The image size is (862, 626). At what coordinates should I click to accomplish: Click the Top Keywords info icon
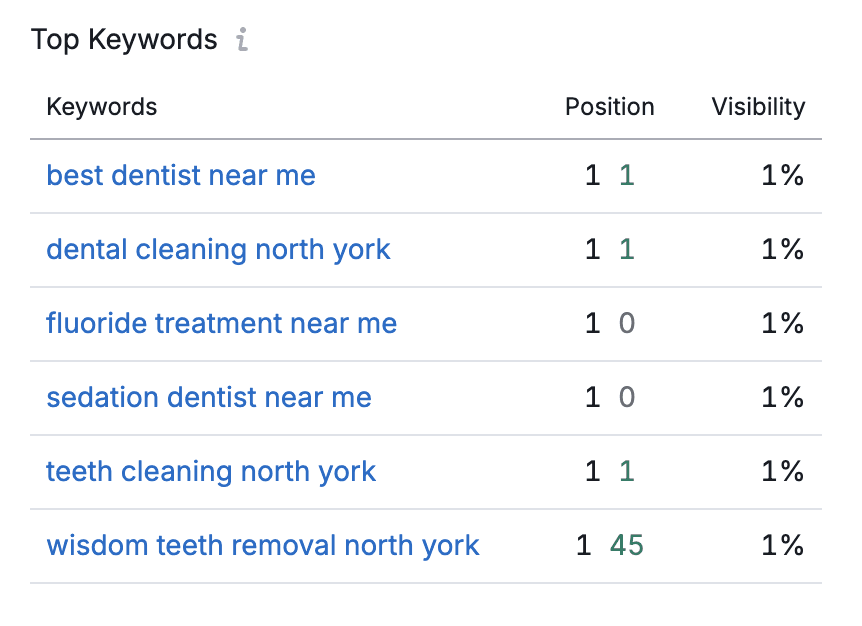[242, 40]
